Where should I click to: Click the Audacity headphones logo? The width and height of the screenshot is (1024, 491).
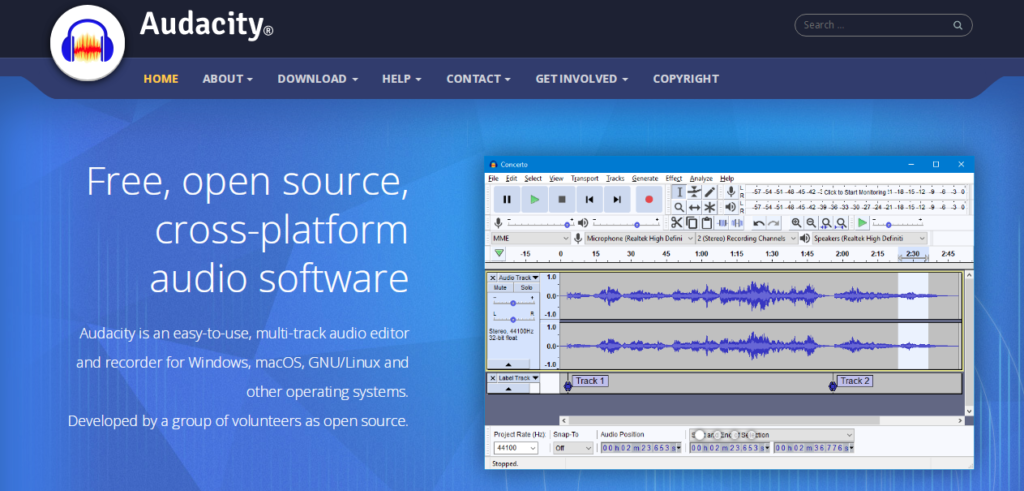pos(88,43)
